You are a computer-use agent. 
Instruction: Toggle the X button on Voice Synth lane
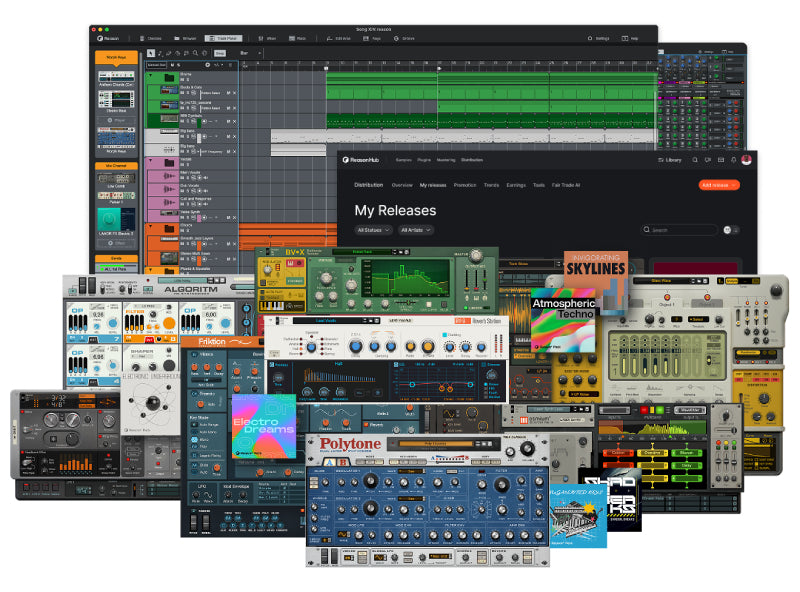point(234,218)
